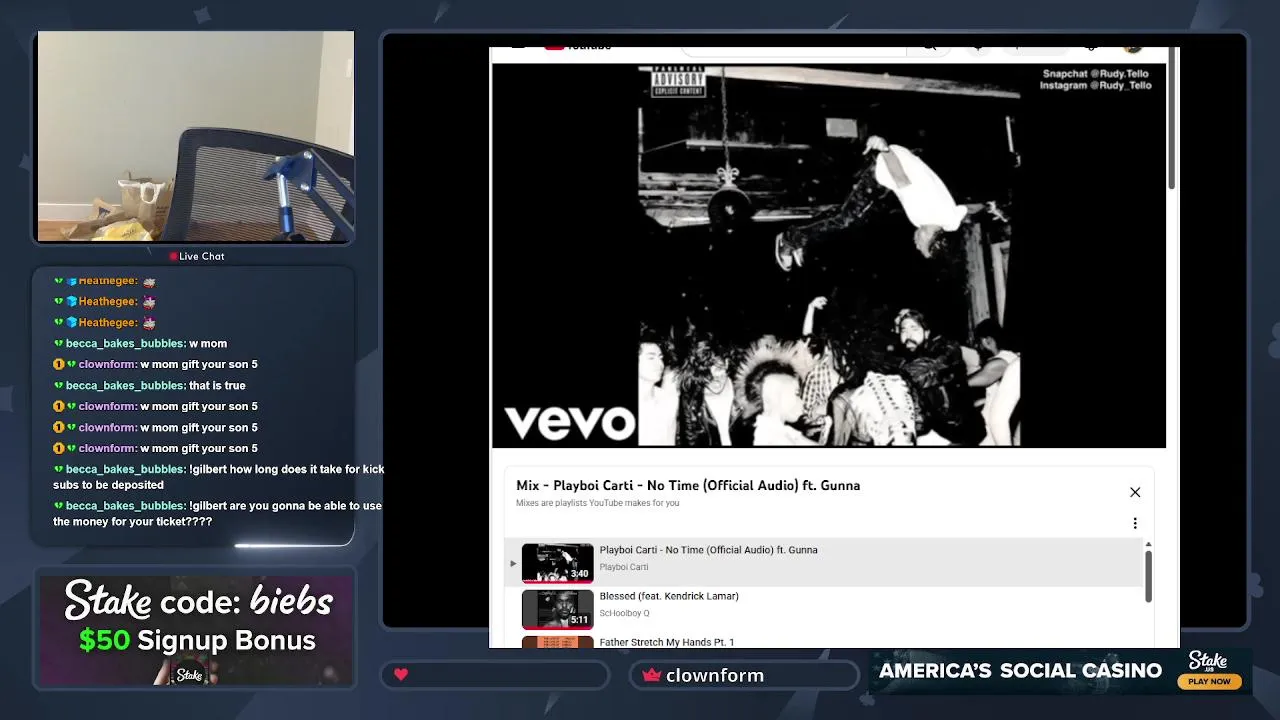The image size is (1280, 720).
Task: Select Playboi Carti - No Time playlist row title
Action: coord(708,550)
